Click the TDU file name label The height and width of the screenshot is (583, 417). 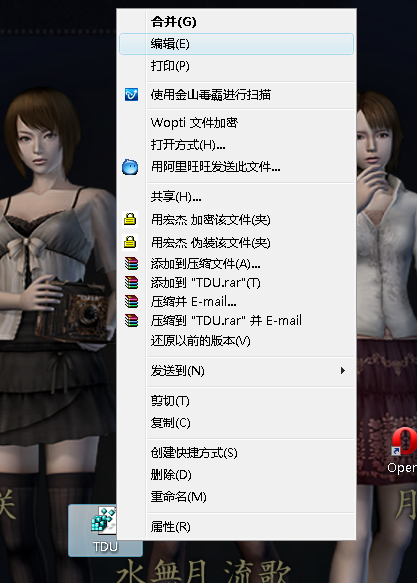pos(105,547)
